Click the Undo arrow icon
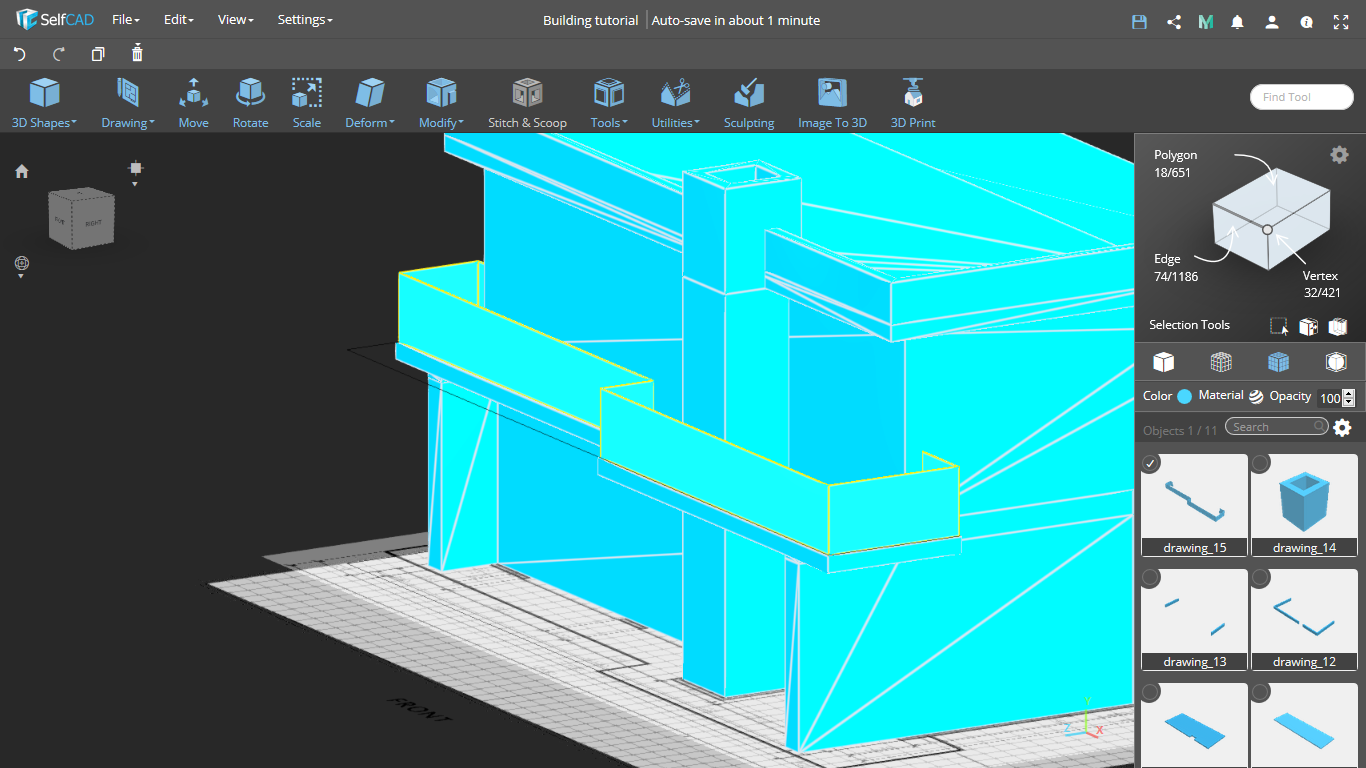 [x=19, y=54]
